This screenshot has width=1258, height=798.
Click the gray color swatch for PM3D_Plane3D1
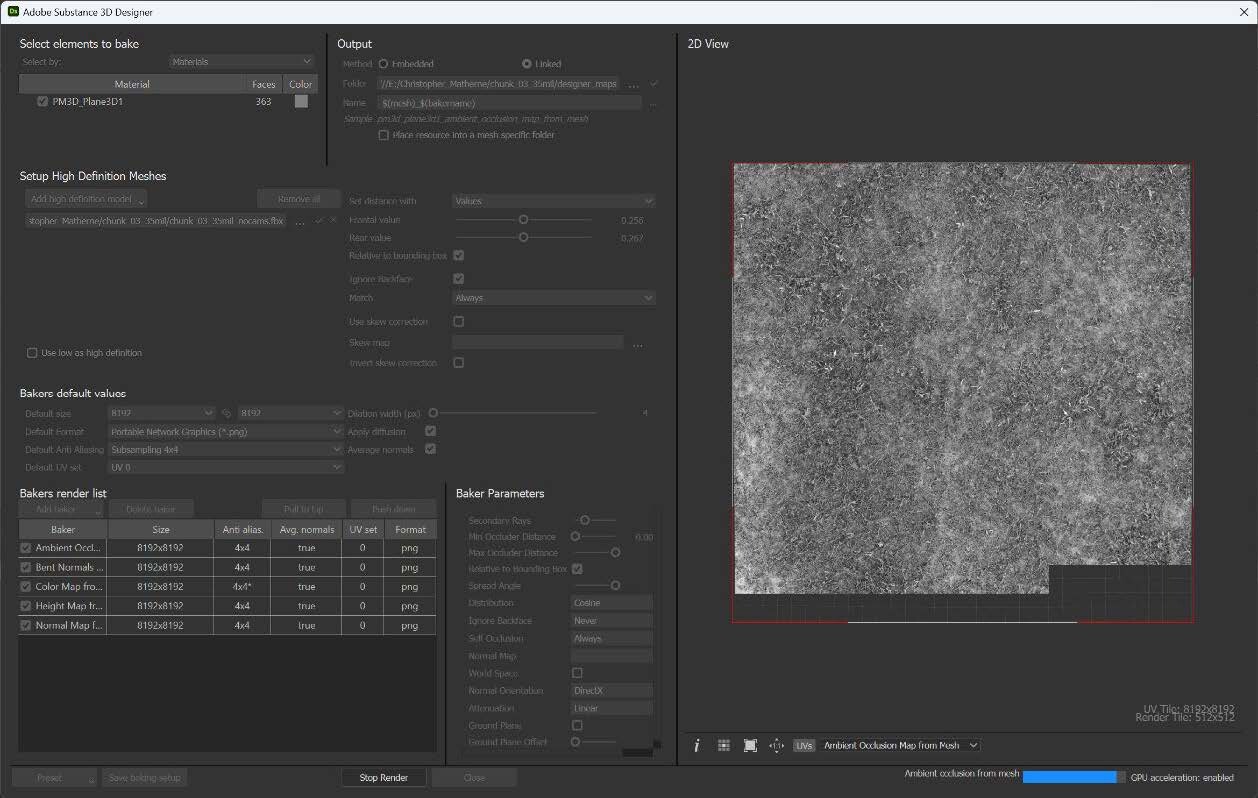point(299,101)
